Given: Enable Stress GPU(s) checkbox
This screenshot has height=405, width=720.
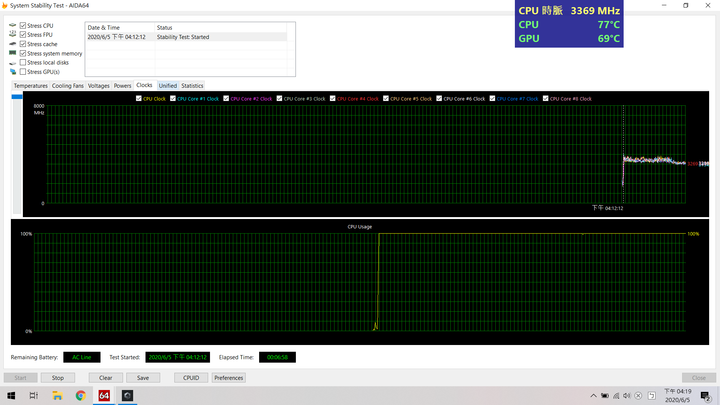Looking at the screenshot, I should [x=22, y=72].
